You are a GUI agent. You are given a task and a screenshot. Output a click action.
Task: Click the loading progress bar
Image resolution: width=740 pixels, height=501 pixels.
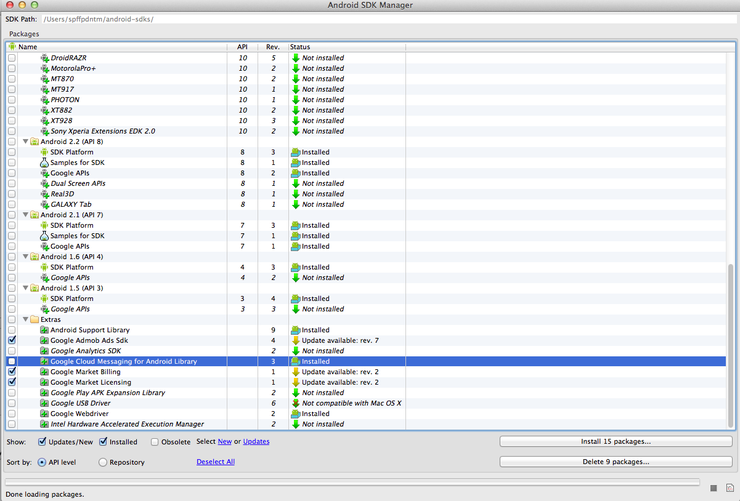click(353, 482)
